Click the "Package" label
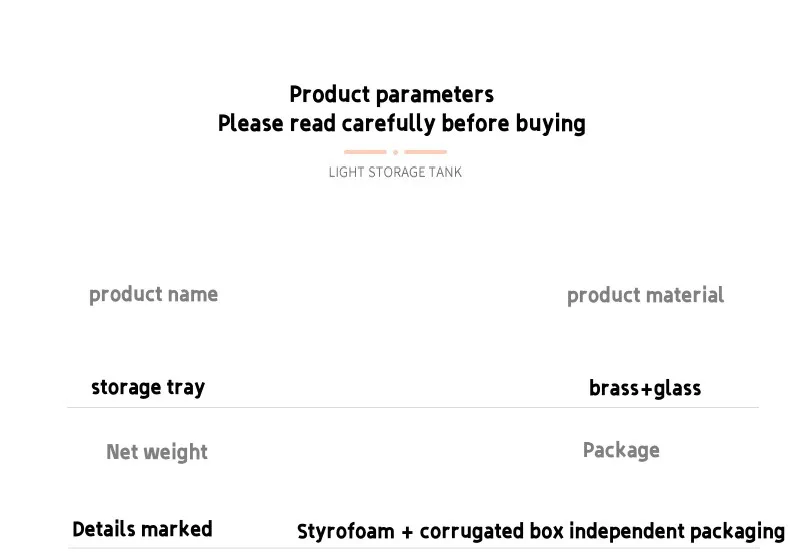The width and height of the screenshot is (790, 560). click(621, 451)
